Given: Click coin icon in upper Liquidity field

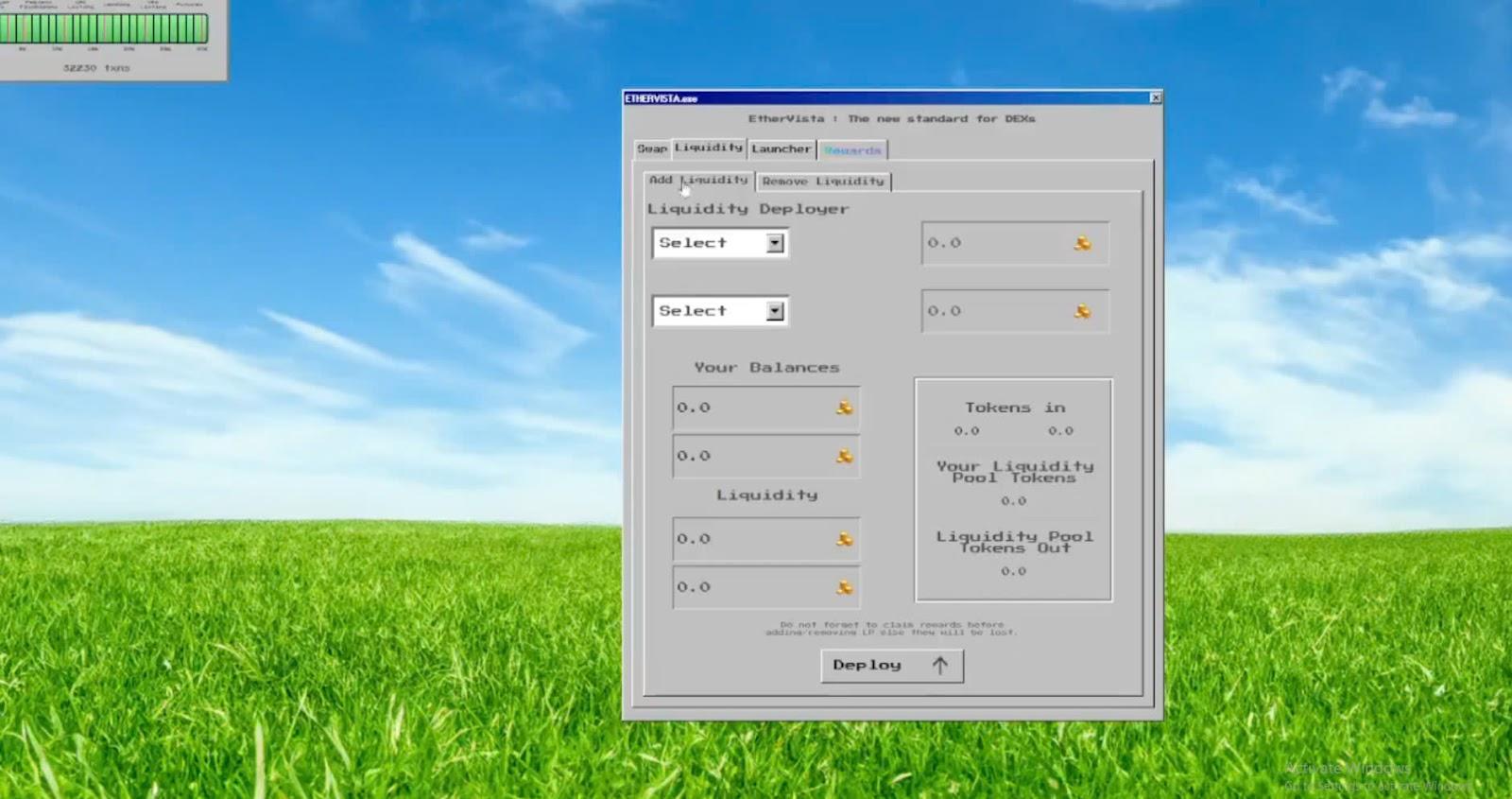Looking at the screenshot, I should click(844, 539).
